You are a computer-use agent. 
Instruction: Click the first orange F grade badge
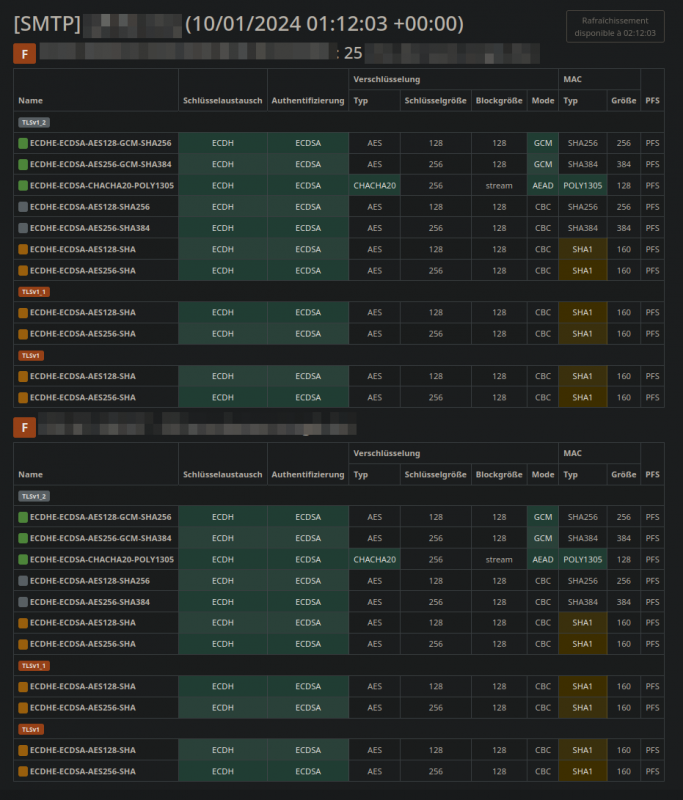click(24, 53)
